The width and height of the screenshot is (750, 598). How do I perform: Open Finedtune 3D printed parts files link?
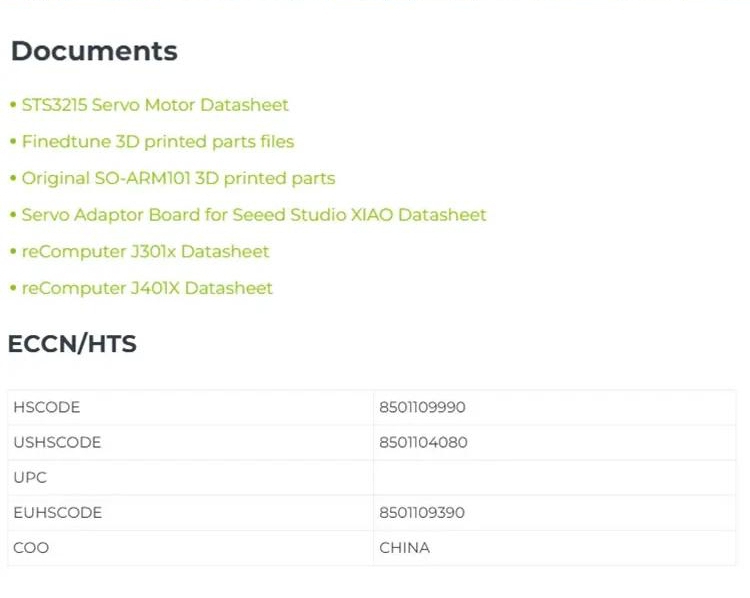pyautogui.click(x=158, y=142)
